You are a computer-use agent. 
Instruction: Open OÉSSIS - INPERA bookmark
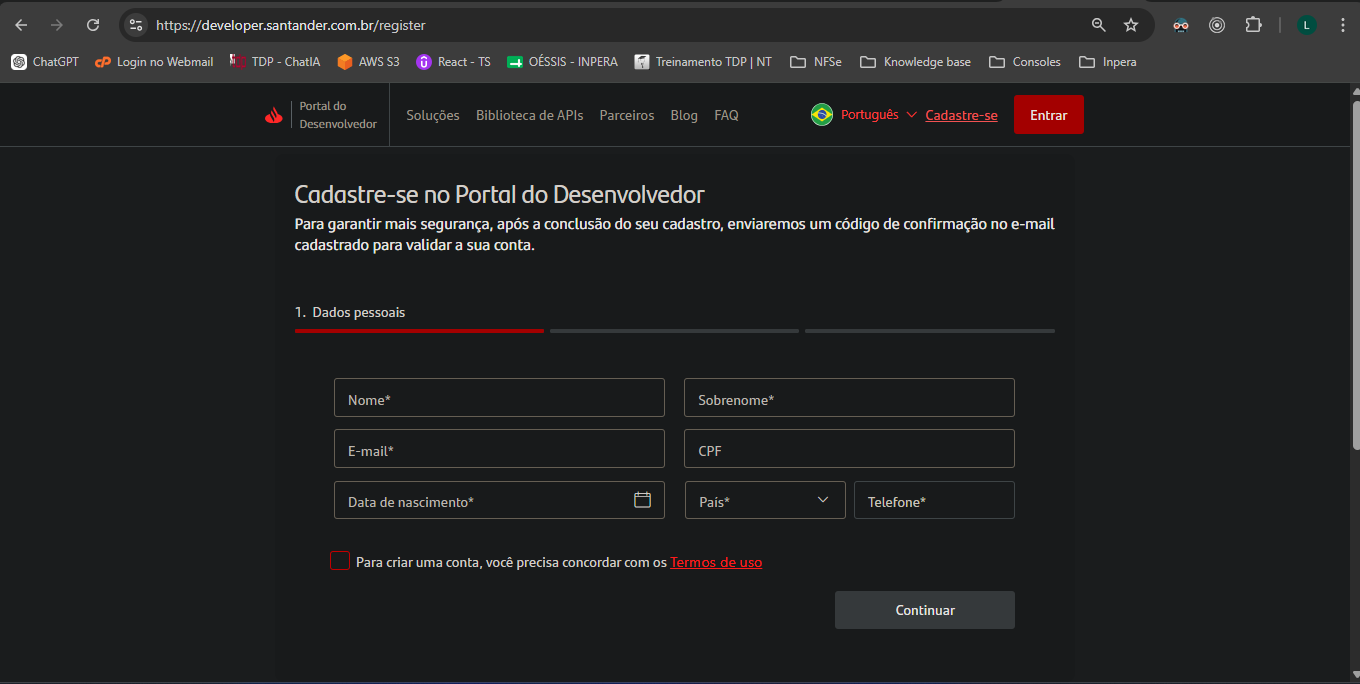(x=562, y=62)
